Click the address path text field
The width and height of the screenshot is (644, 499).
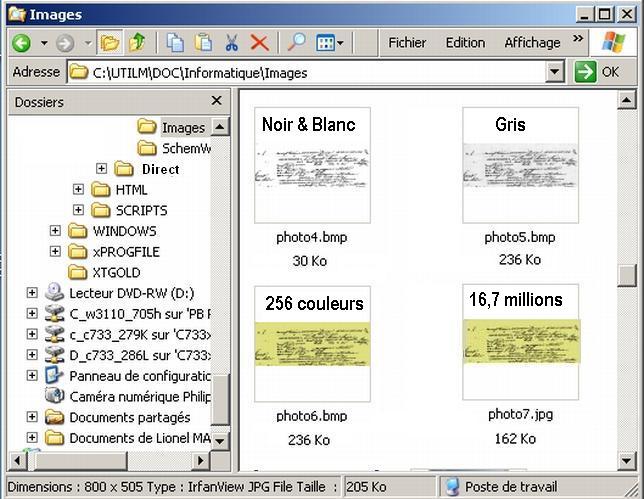pos(307,73)
